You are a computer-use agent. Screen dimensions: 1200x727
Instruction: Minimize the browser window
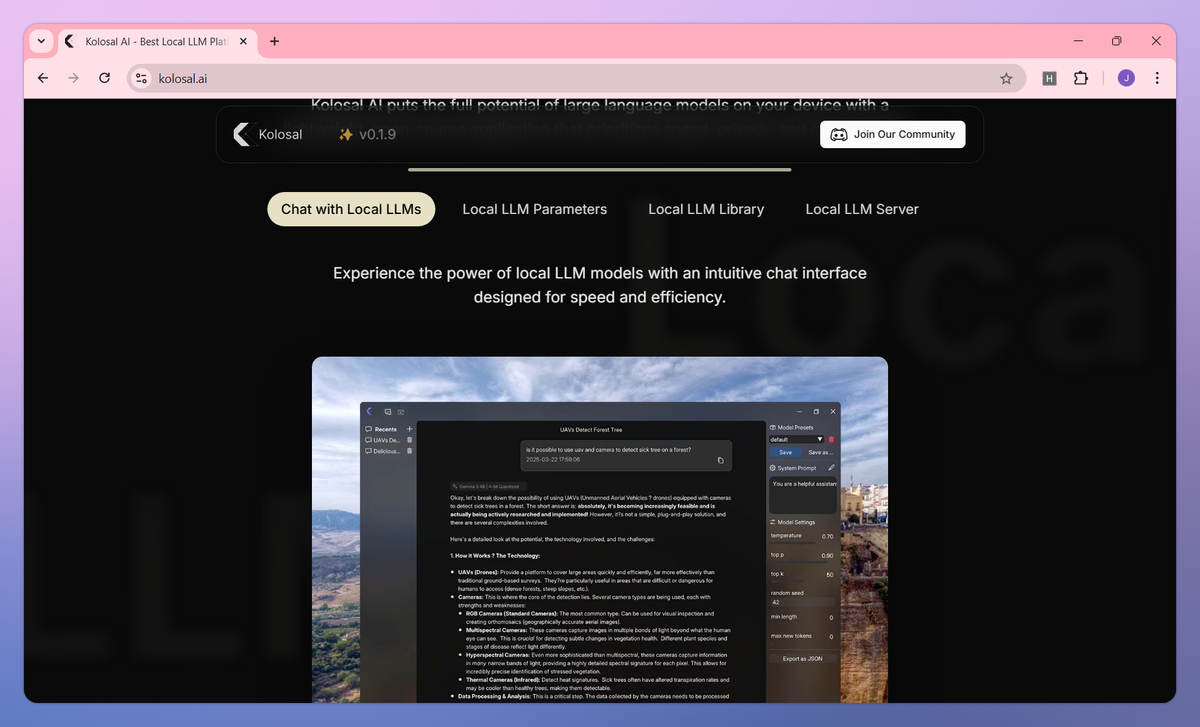(1077, 41)
